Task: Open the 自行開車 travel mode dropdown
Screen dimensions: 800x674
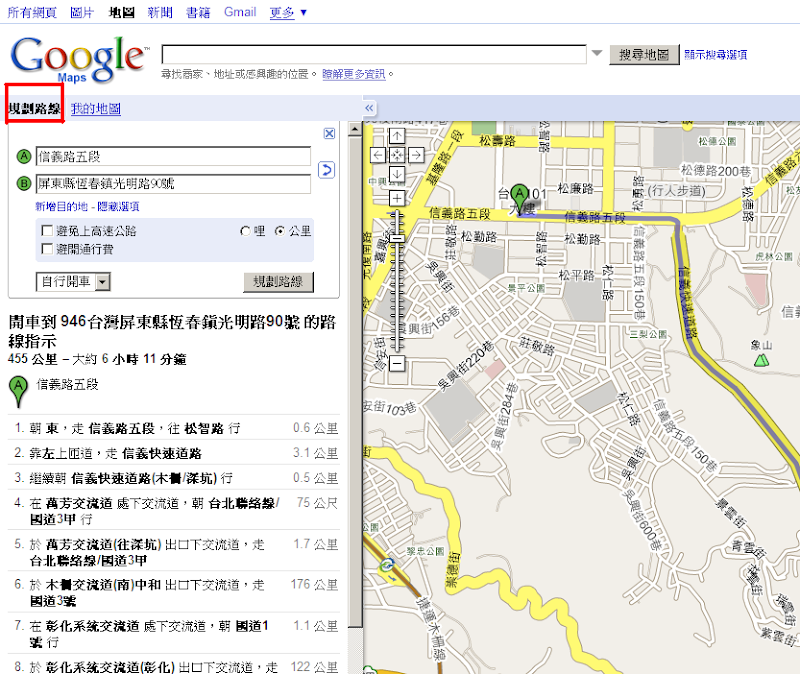Action: tap(73, 282)
